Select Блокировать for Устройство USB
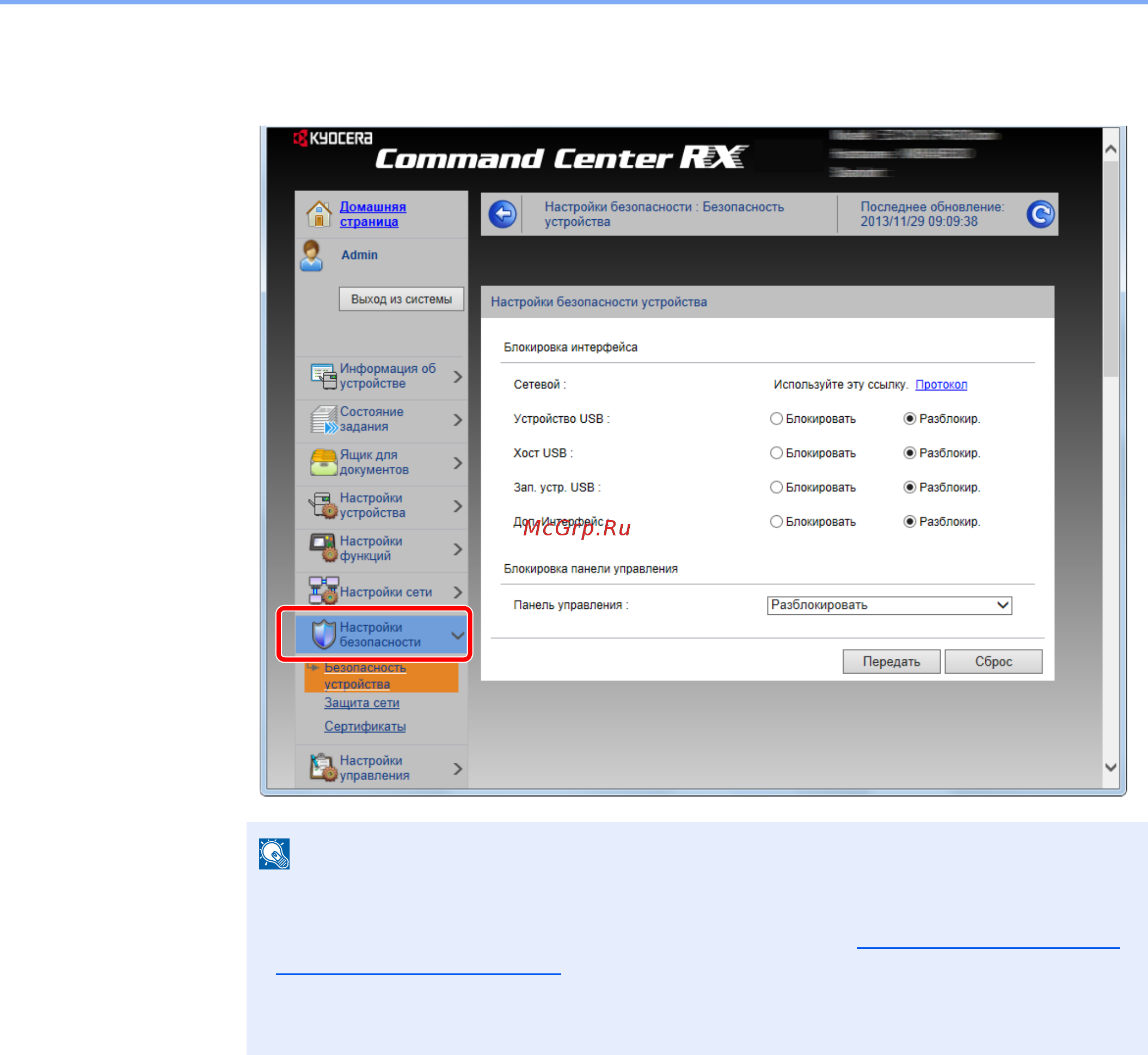This screenshot has width=1148, height=1055. pyautogui.click(x=776, y=419)
